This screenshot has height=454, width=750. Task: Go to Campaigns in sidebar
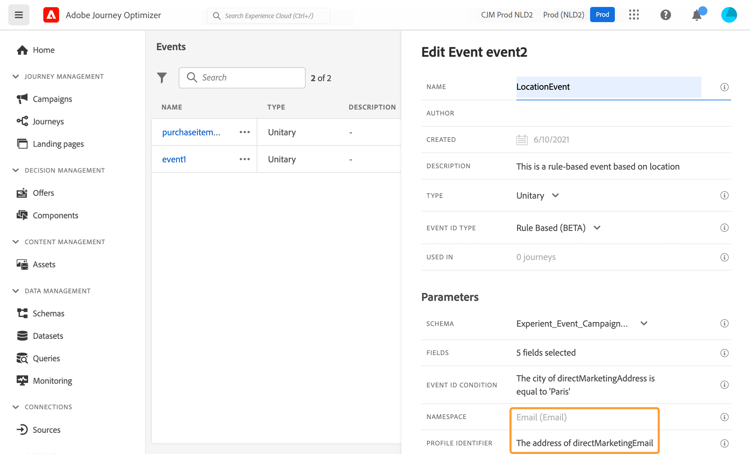52,99
